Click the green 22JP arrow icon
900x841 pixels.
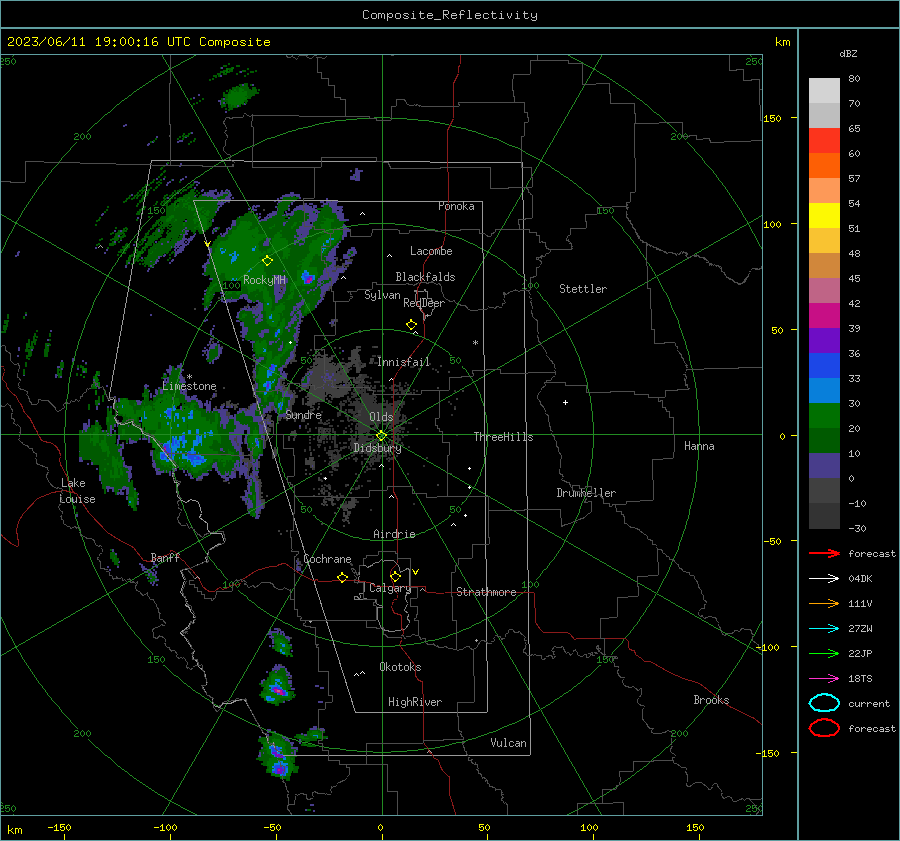coord(824,653)
